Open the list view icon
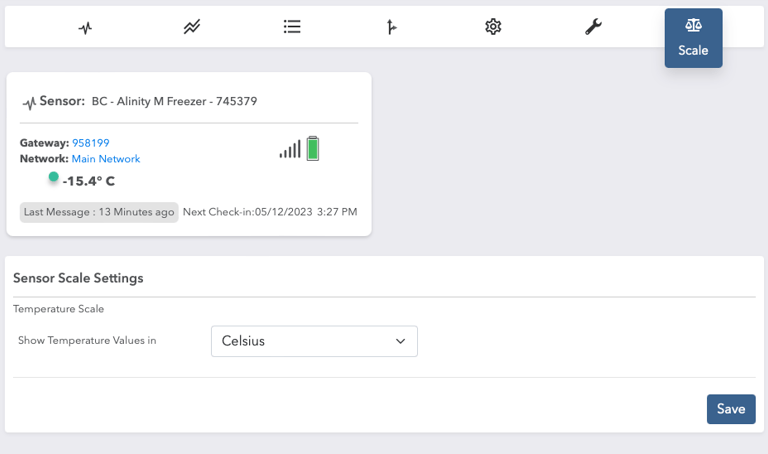The width and height of the screenshot is (768, 454). tap(292, 26)
